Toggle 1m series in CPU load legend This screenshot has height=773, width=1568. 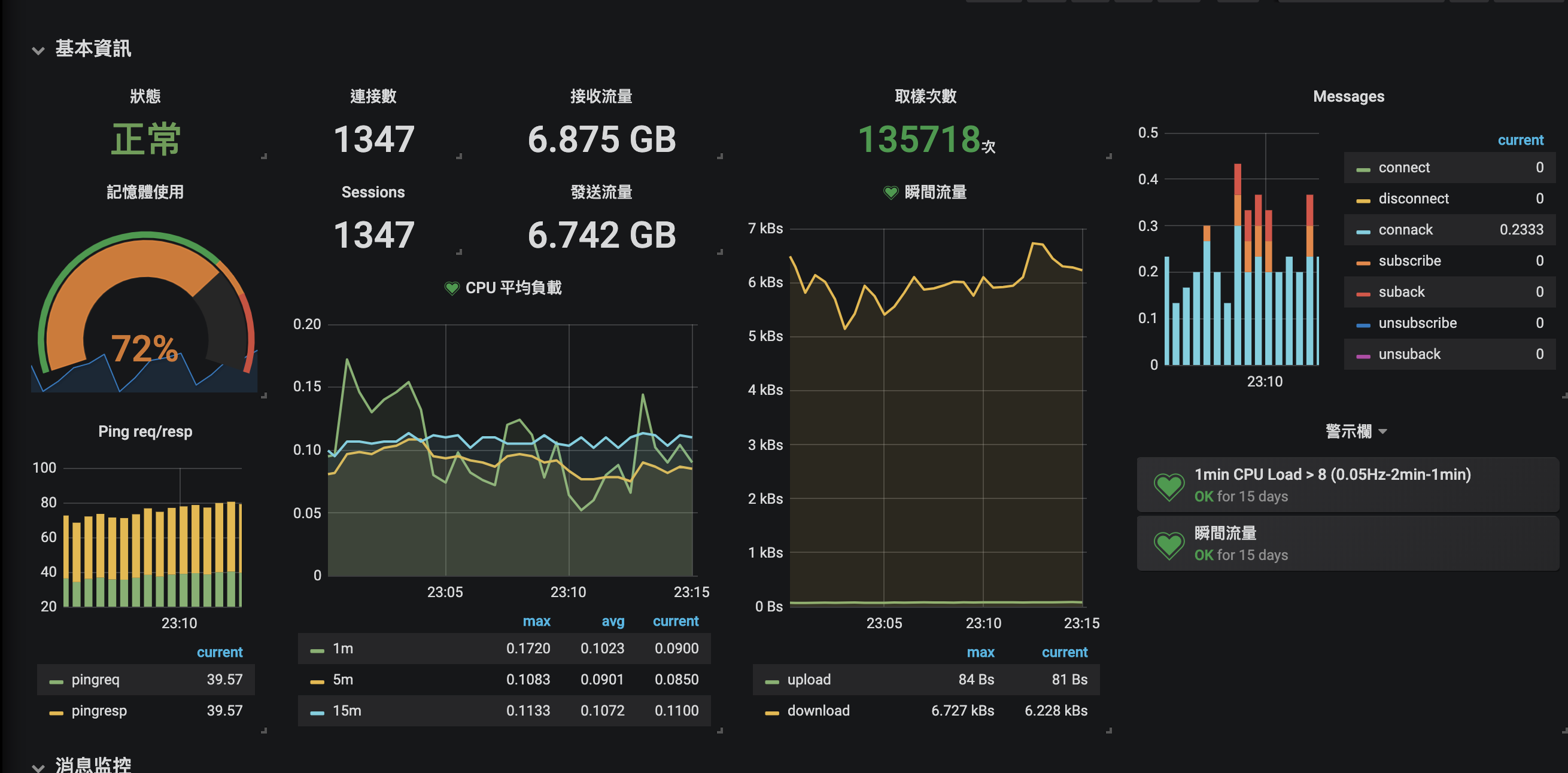(343, 648)
